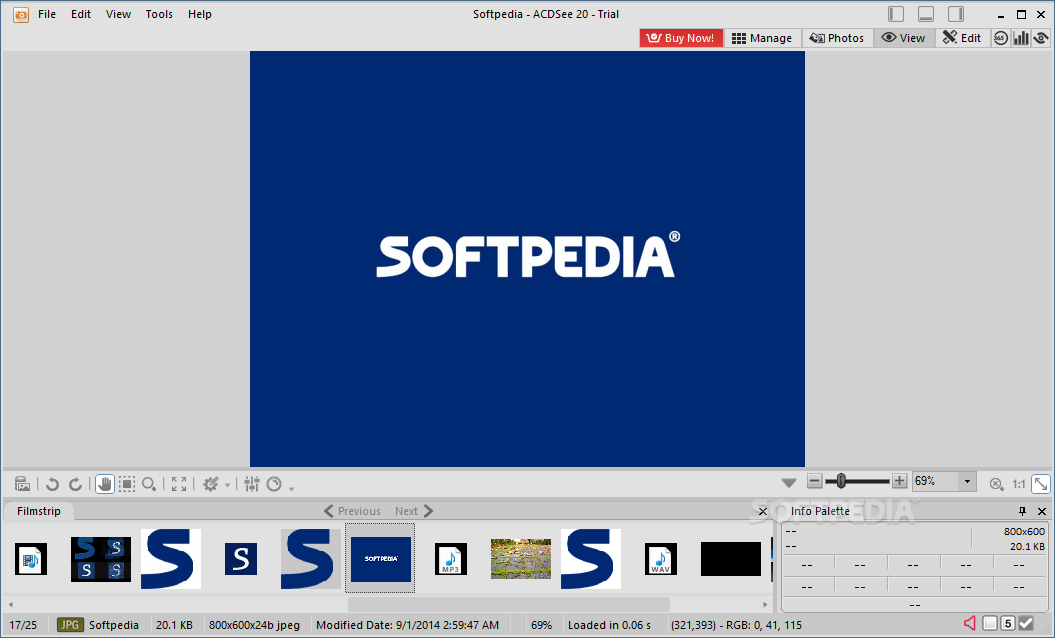Set zoom to actual size 1:1
This screenshot has width=1055, height=638.
point(1019,483)
